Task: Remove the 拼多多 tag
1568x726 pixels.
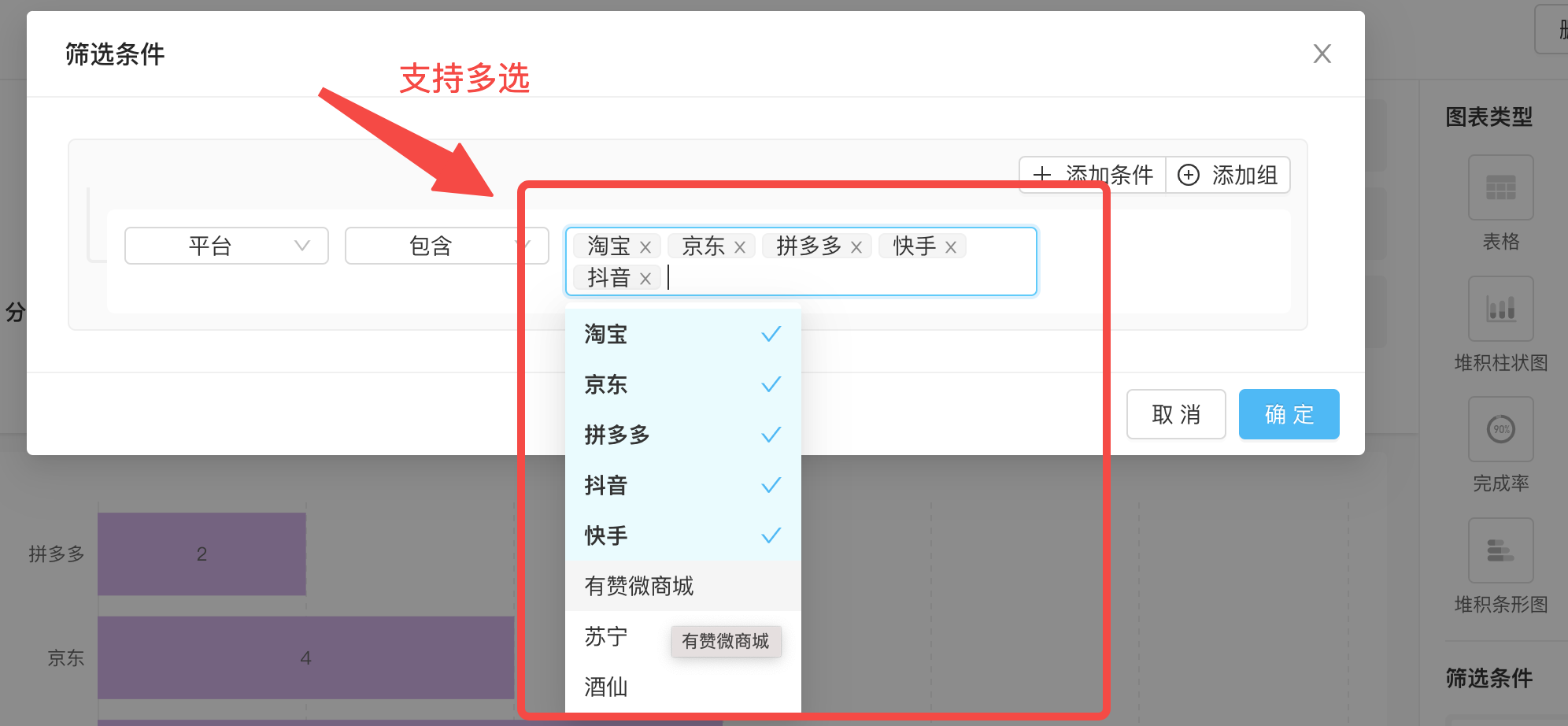Action: [856, 247]
